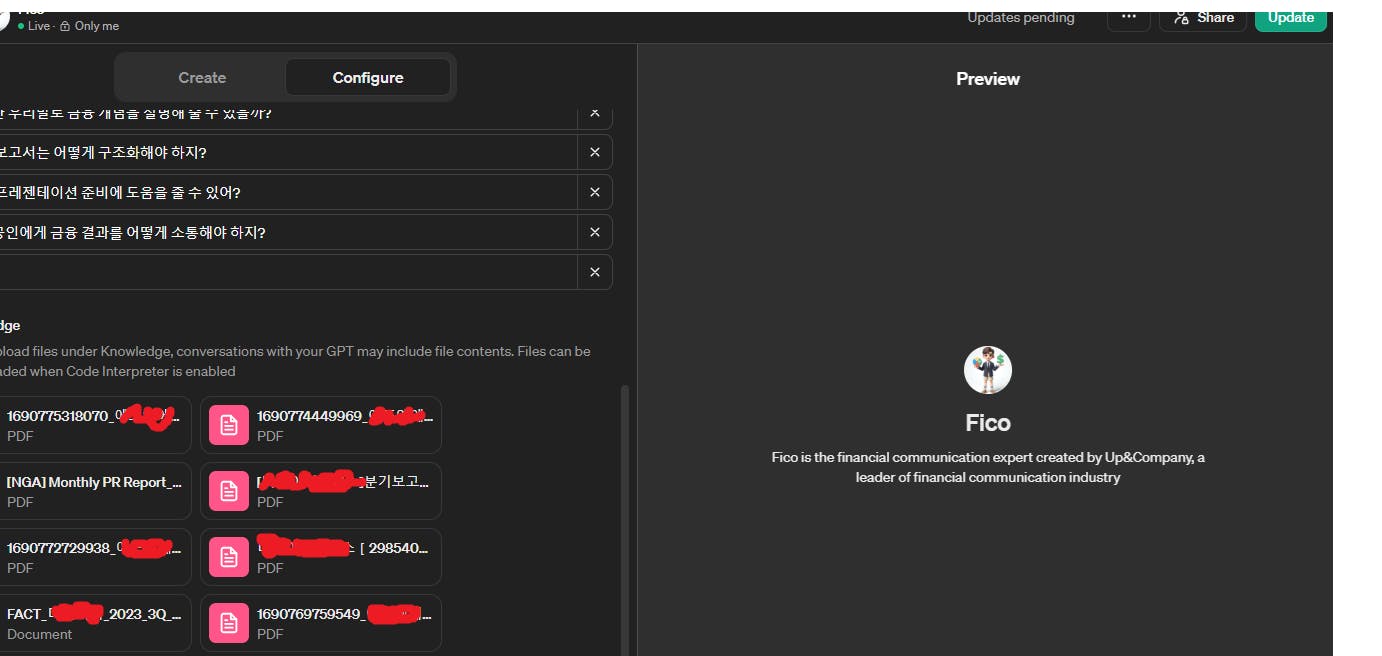The image size is (1382, 656).
Task: Clear the empty conversation starter row
Action: (595, 272)
